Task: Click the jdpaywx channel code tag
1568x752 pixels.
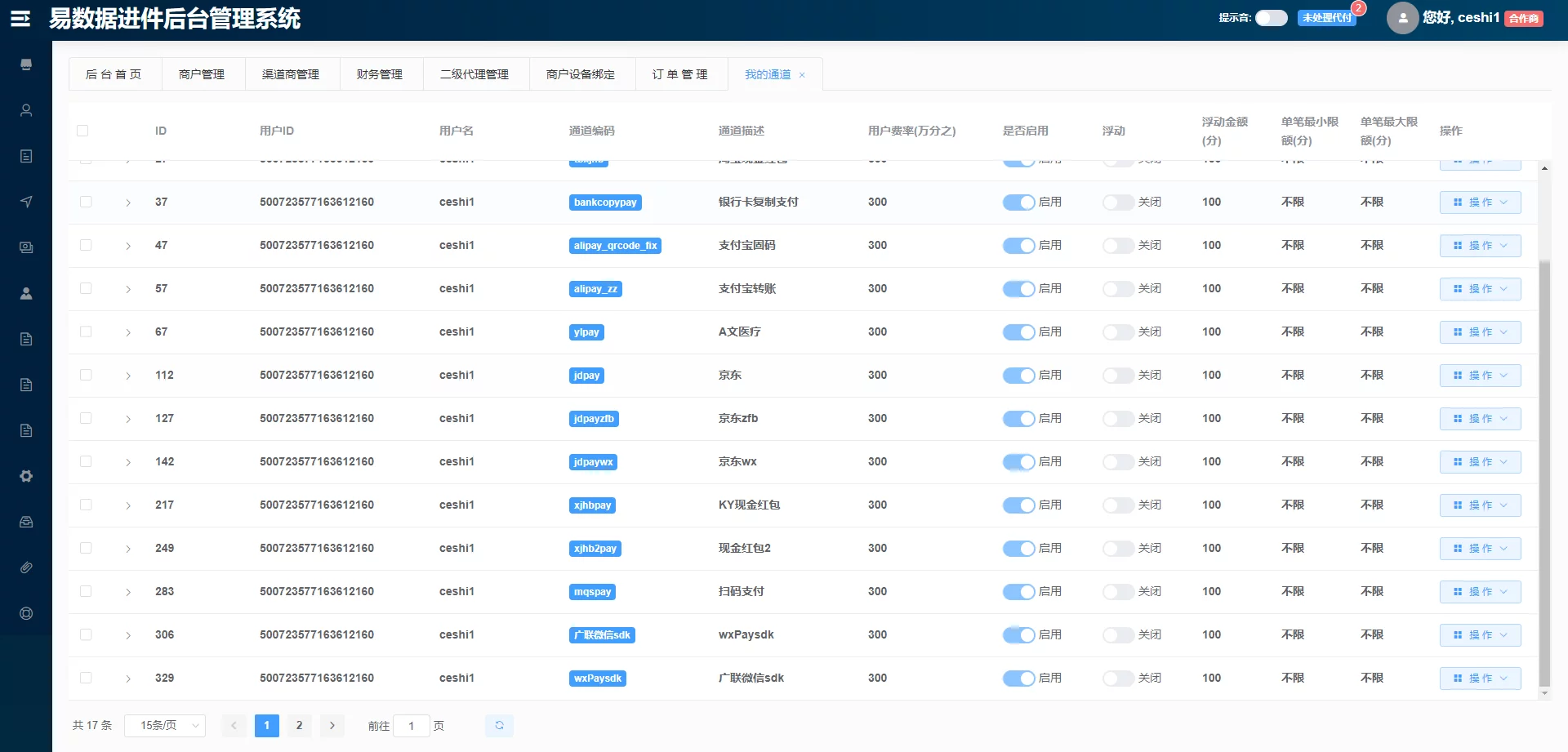Action: click(593, 462)
